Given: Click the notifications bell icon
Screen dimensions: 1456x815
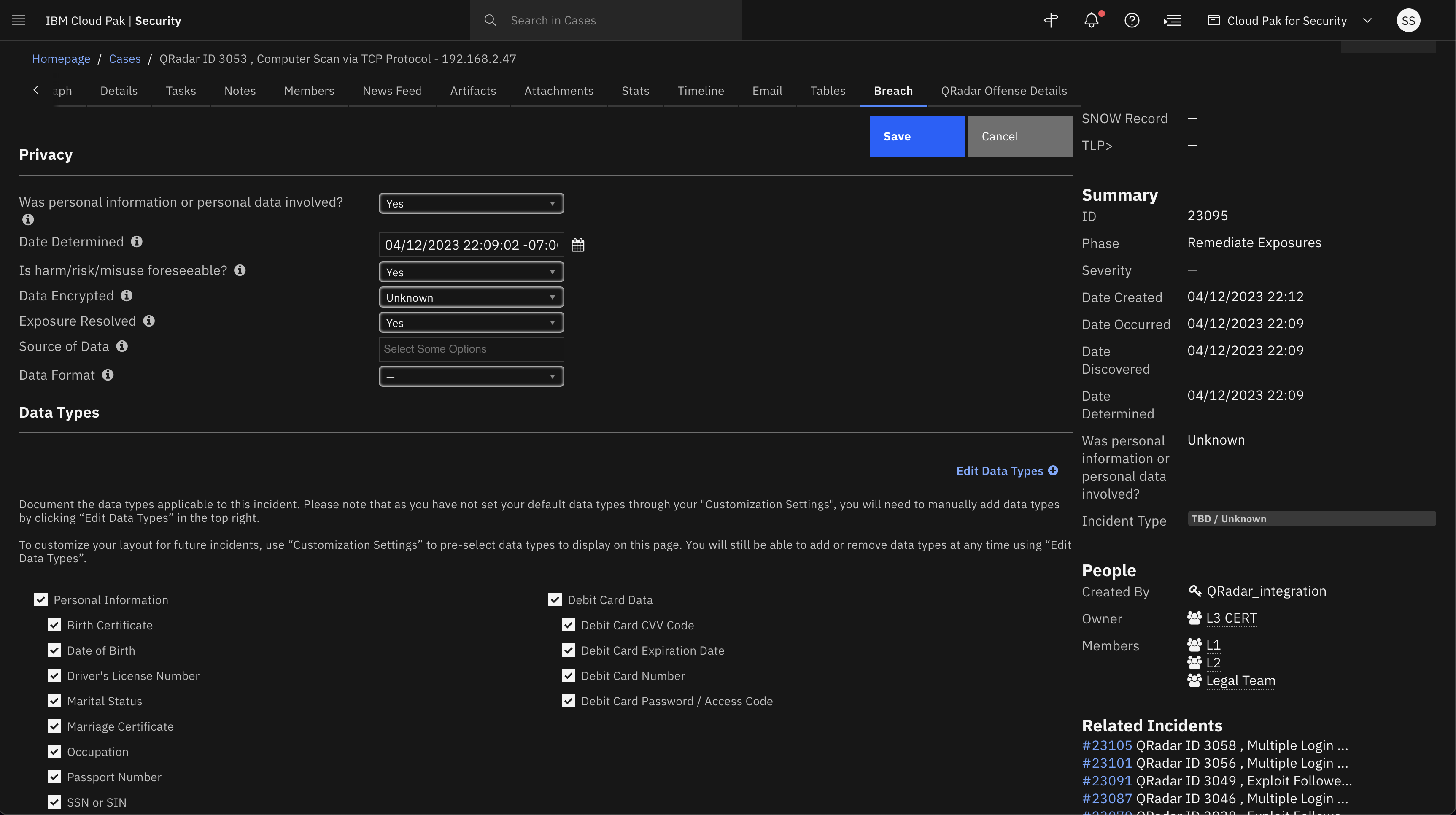Looking at the screenshot, I should 1092,20.
